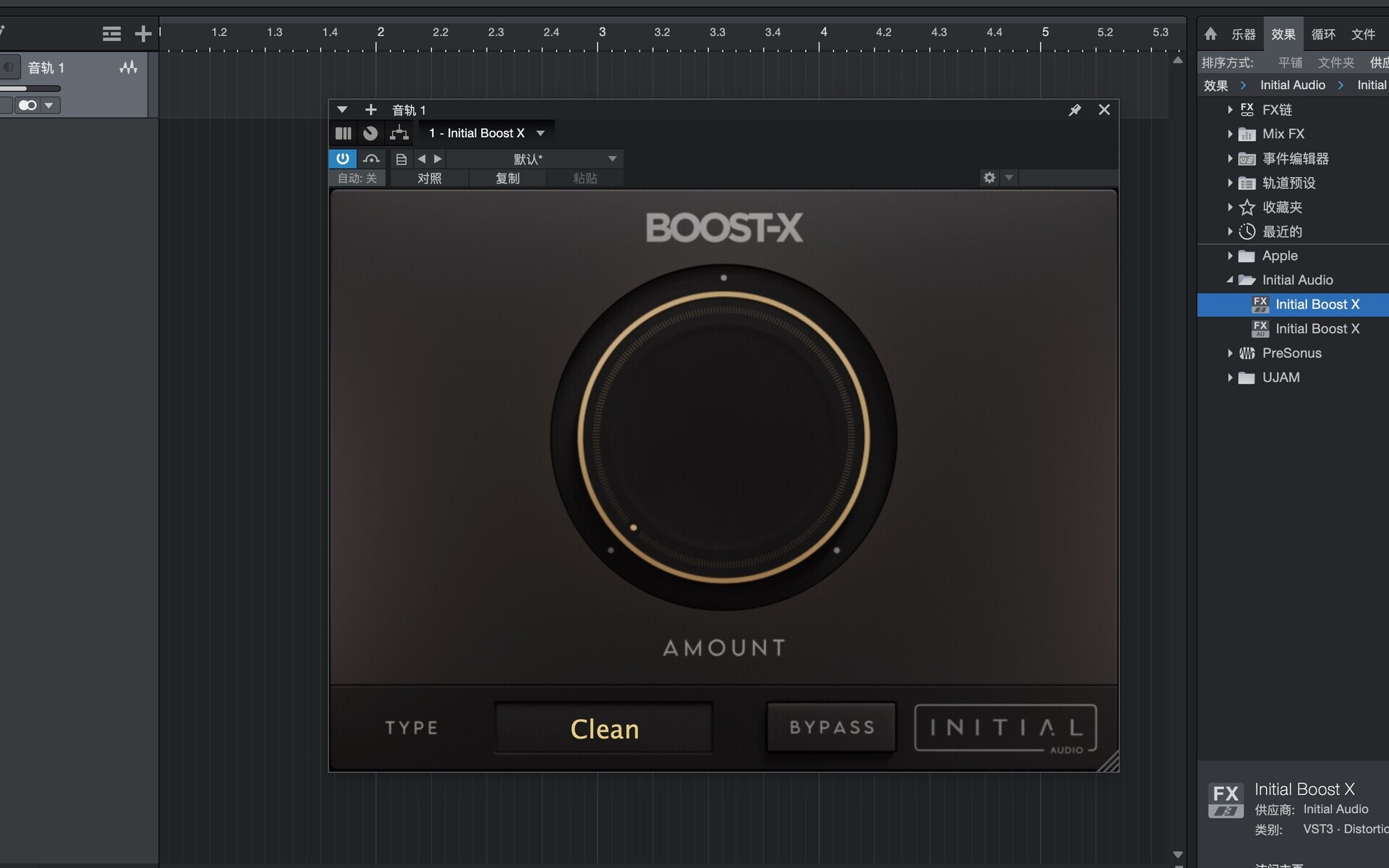1389x868 pixels.
Task: Sort by 平铺
Action: pyautogui.click(x=1291, y=63)
